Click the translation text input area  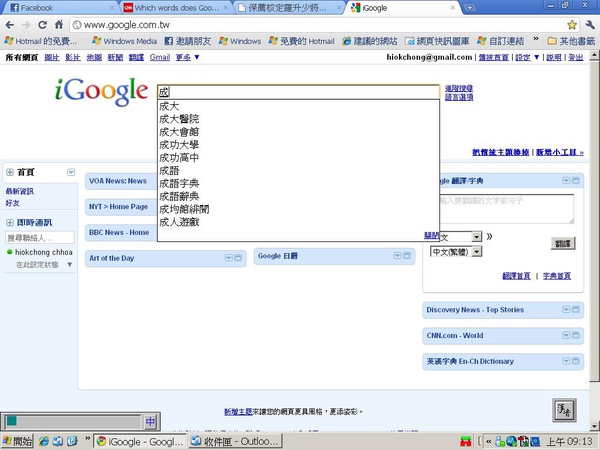click(x=507, y=209)
